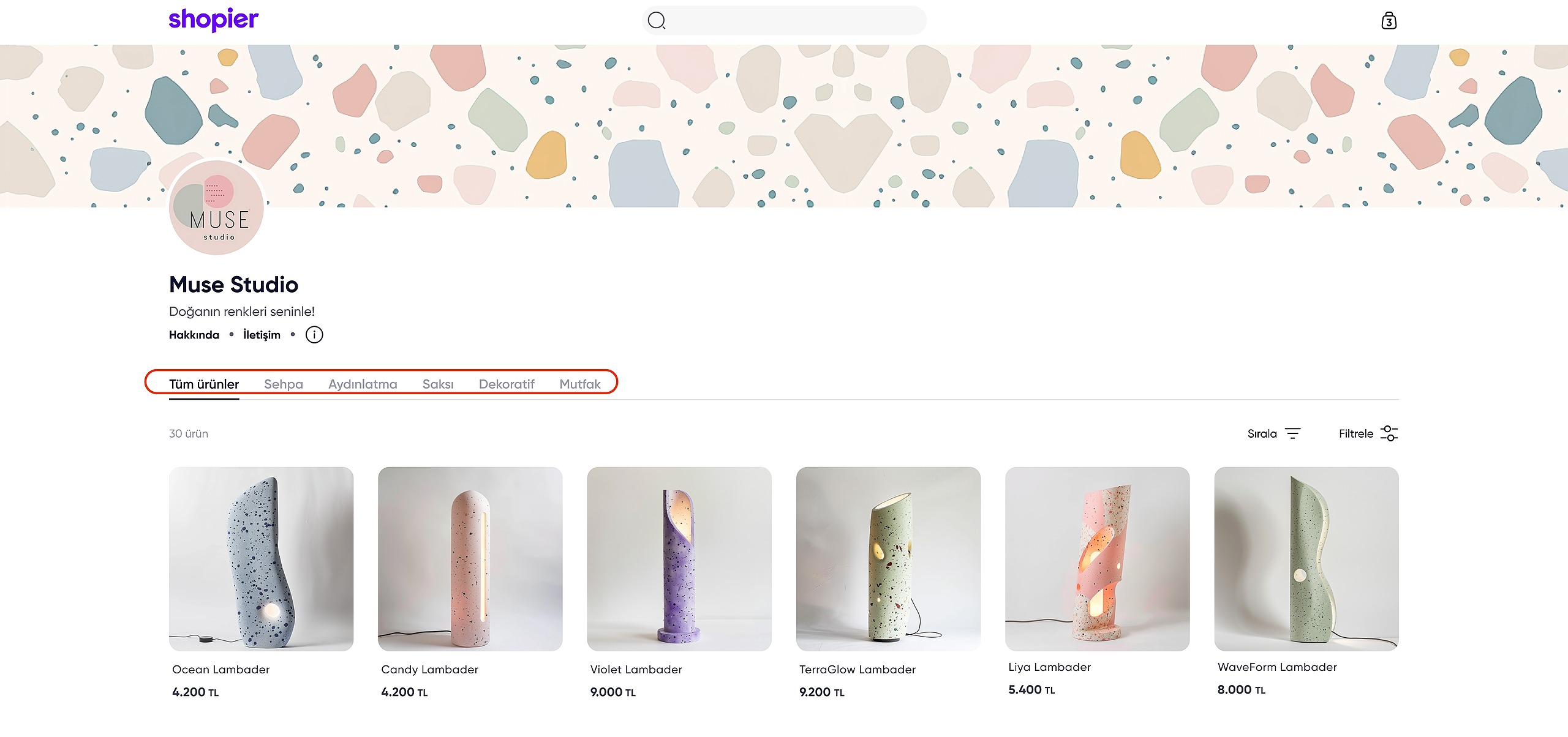1568x737 pixels.
Task: Click the WaveForm Lambader product title
Action: point(1277,667)
